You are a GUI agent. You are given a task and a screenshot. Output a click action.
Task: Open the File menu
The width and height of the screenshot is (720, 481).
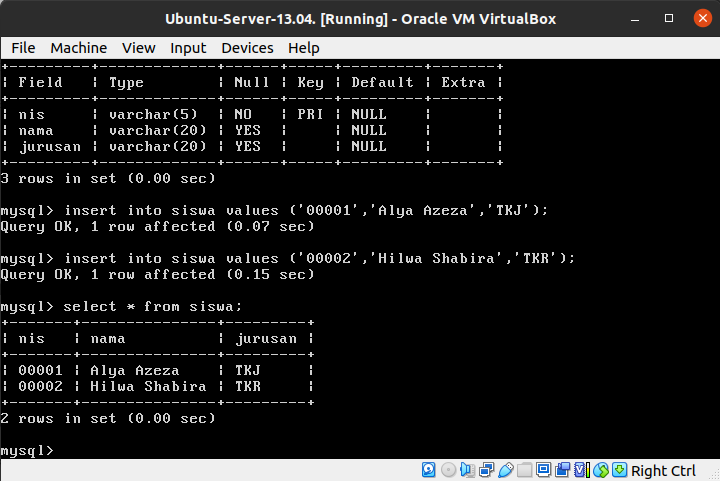[x=23, y=48]
